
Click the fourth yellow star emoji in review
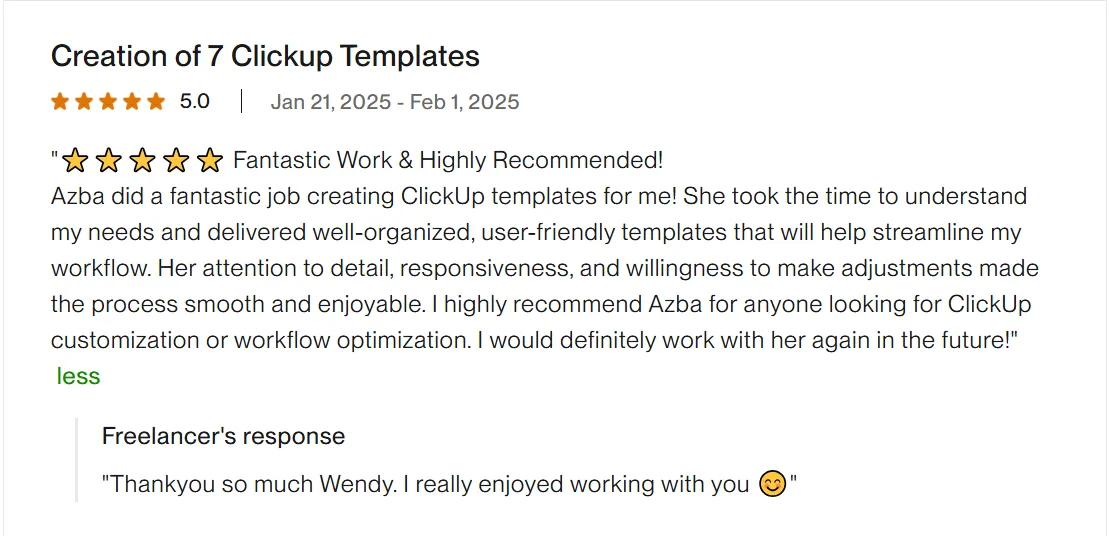pyautogui.click(x=176, y=160)
